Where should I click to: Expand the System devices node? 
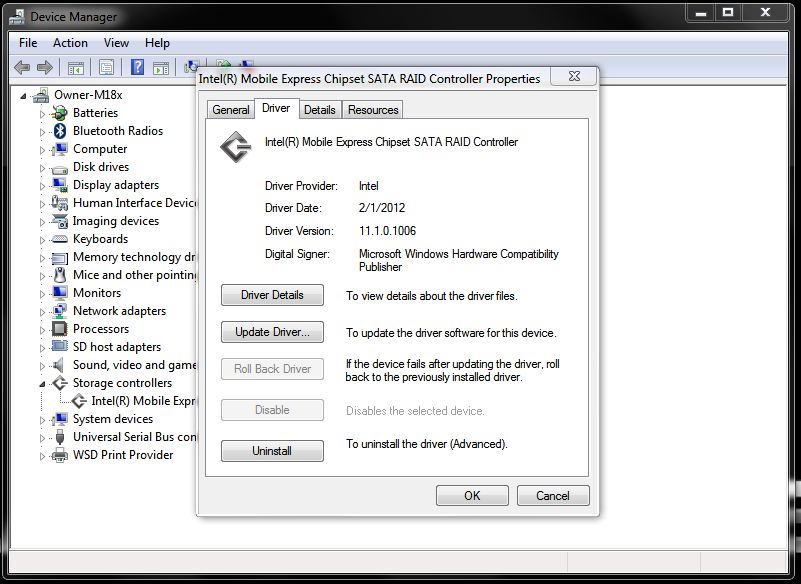tap(42, 419)
